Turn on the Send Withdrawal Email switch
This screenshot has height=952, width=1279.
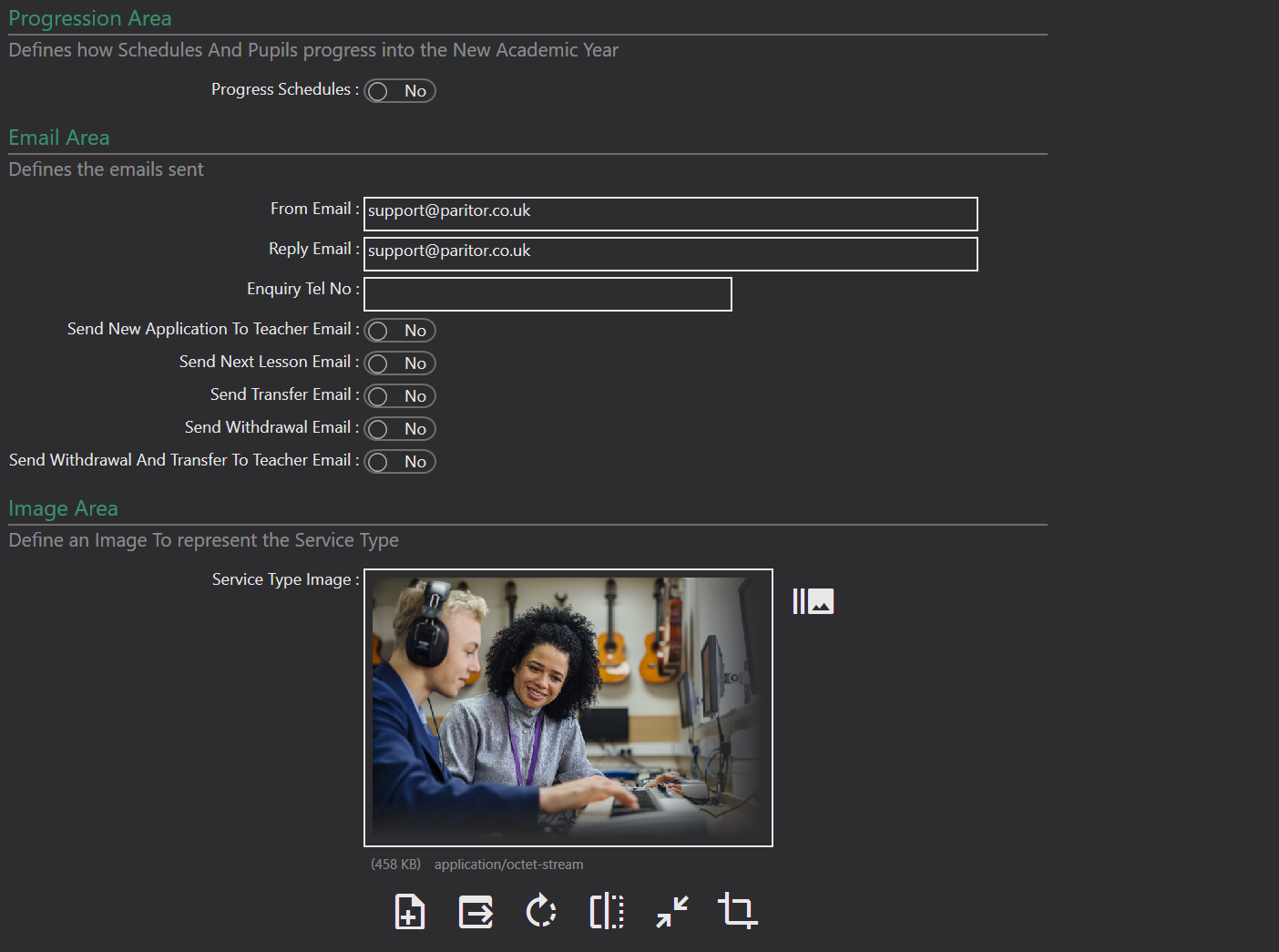[x=400, y=429]
